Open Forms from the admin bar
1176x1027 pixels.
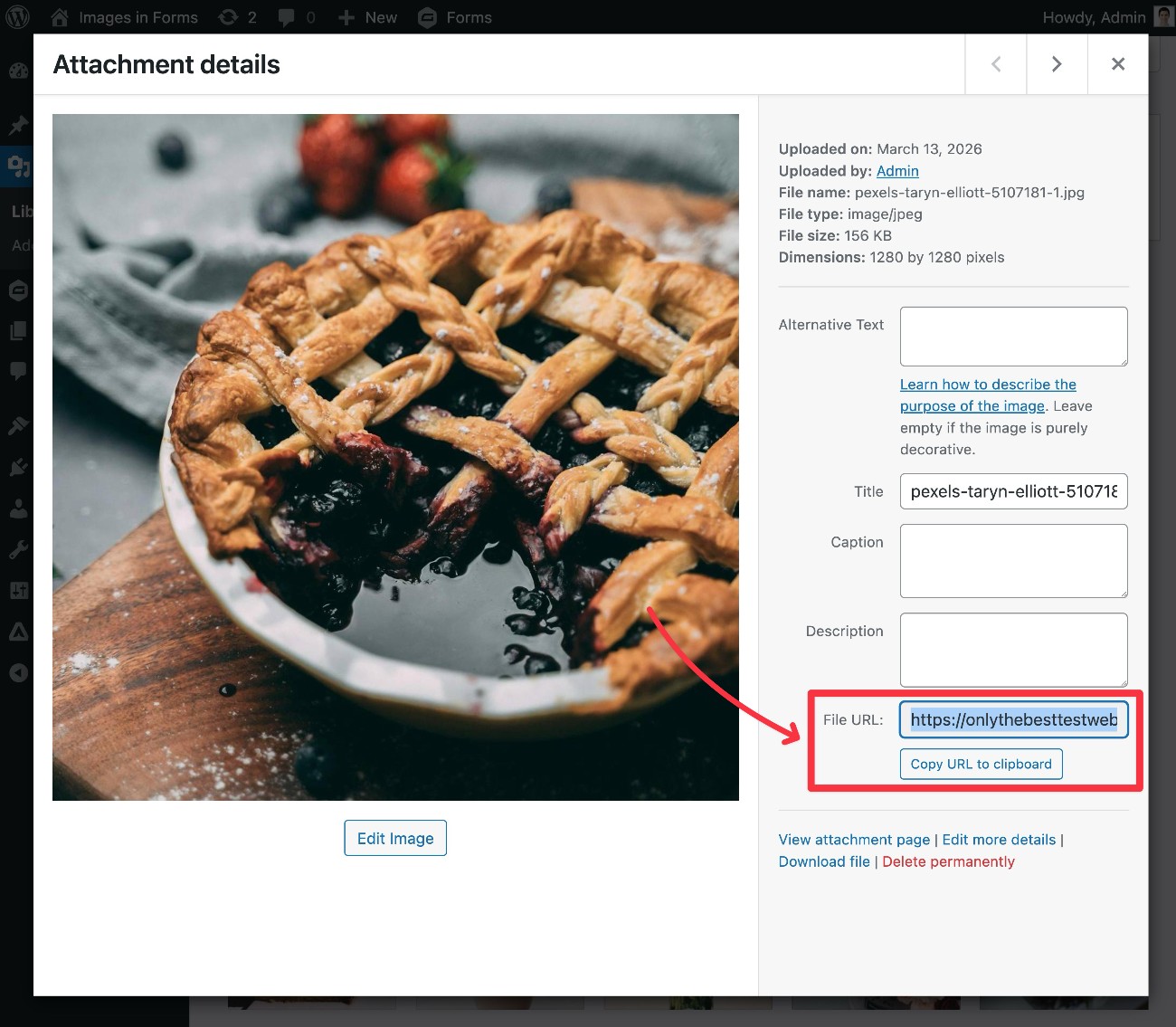click(456, 17)
